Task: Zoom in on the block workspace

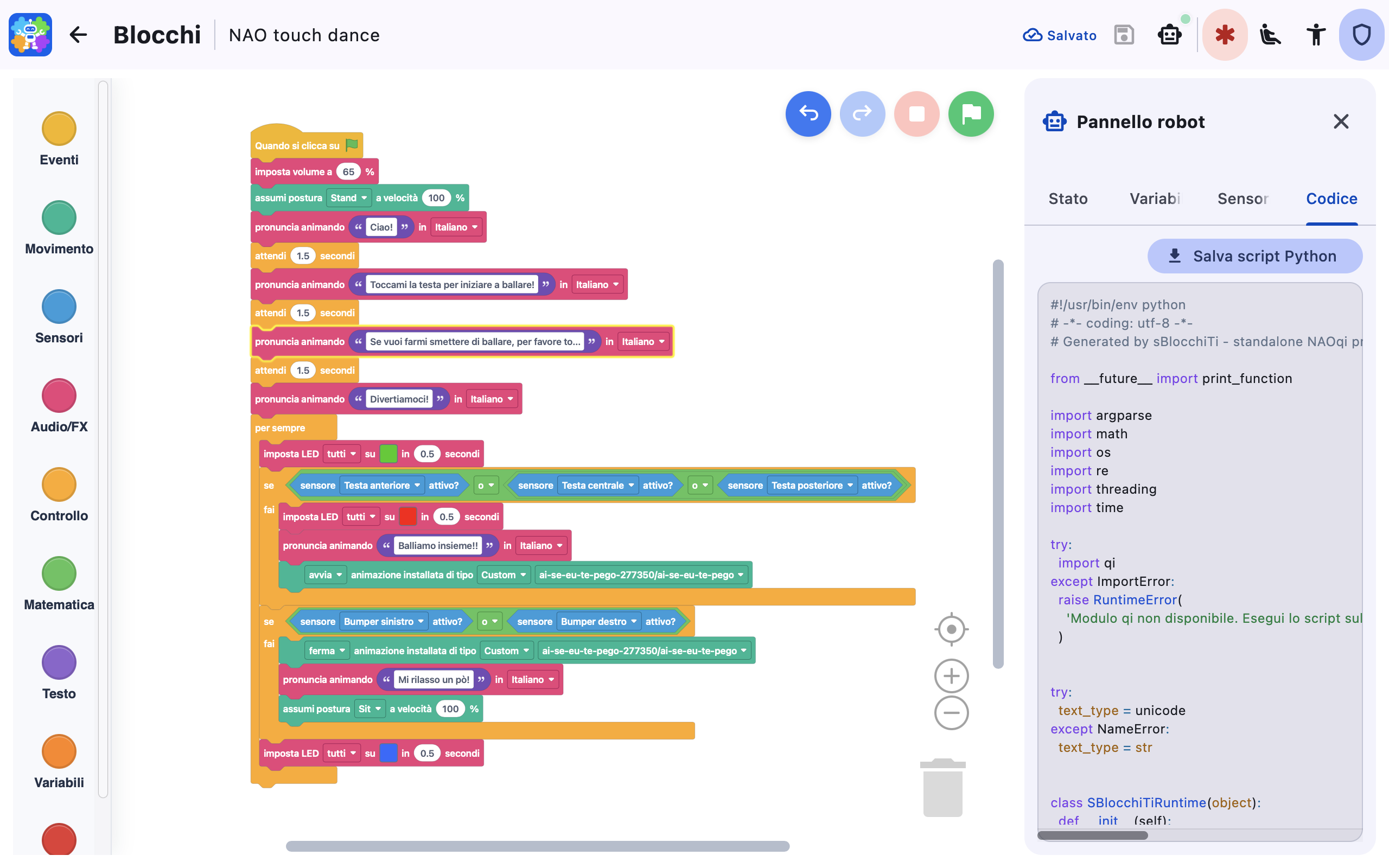Action: (951, 676)
